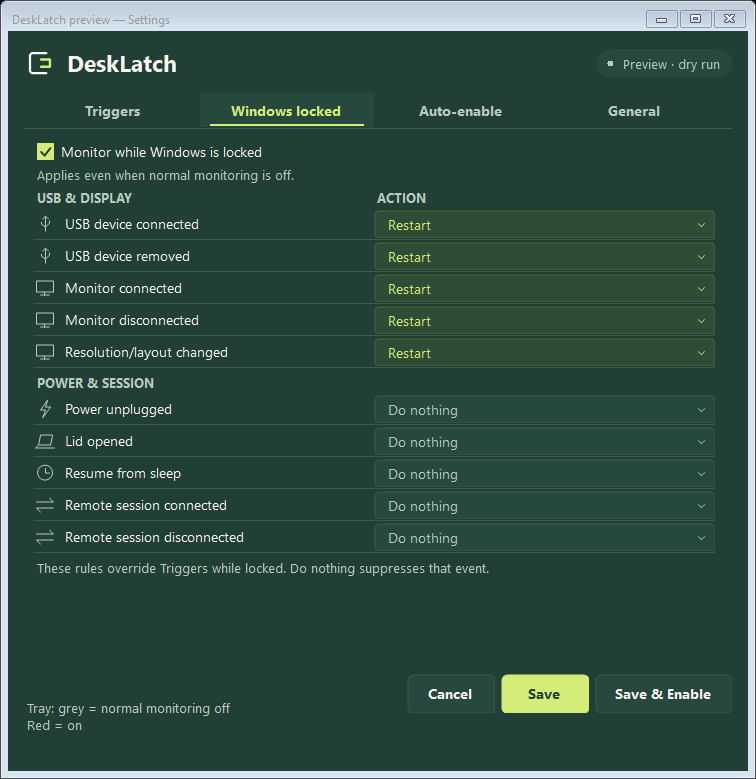Click the Save button

545,694
